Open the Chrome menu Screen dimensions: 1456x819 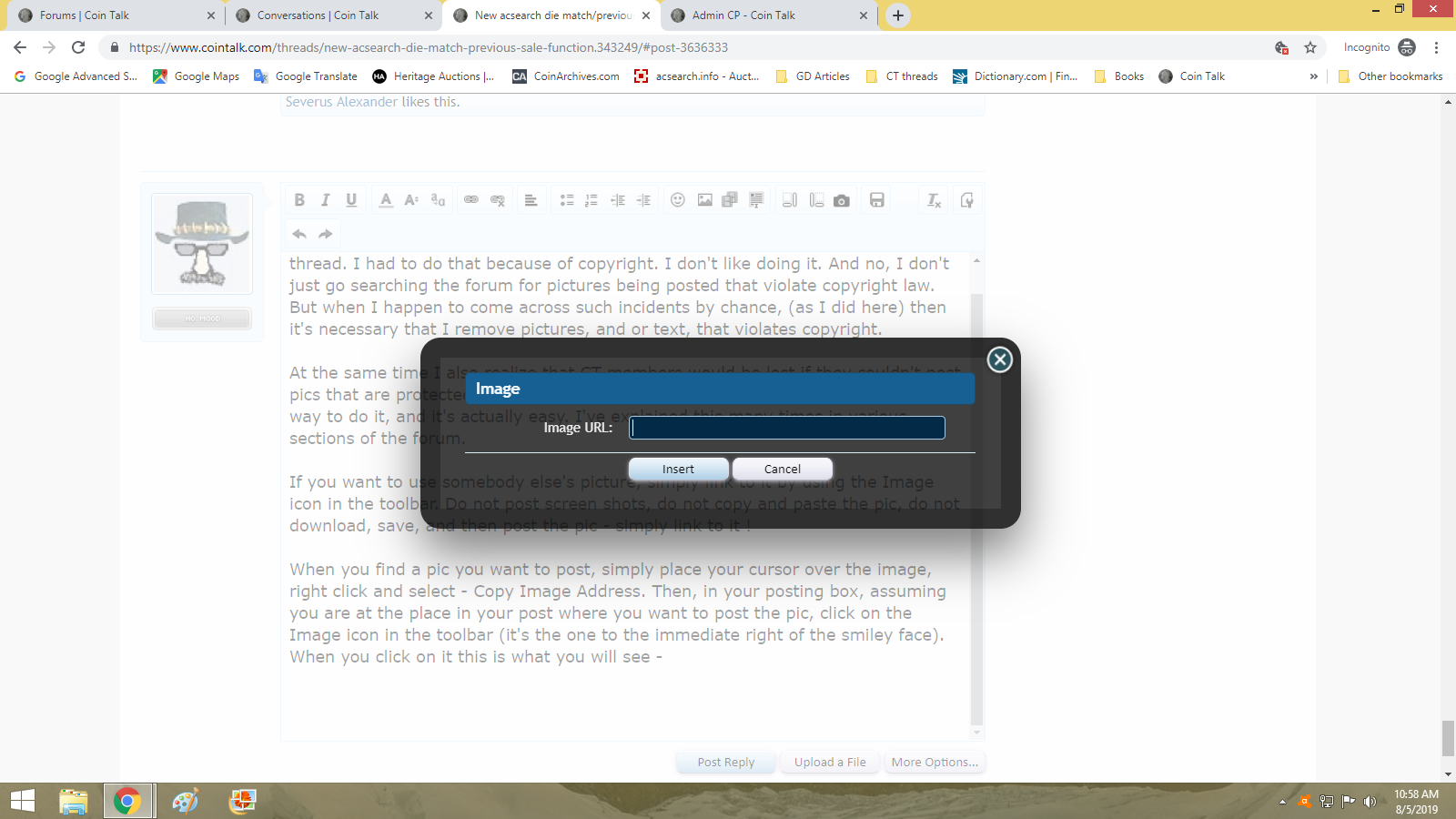pyautogui.click(x=1436, y=47)
